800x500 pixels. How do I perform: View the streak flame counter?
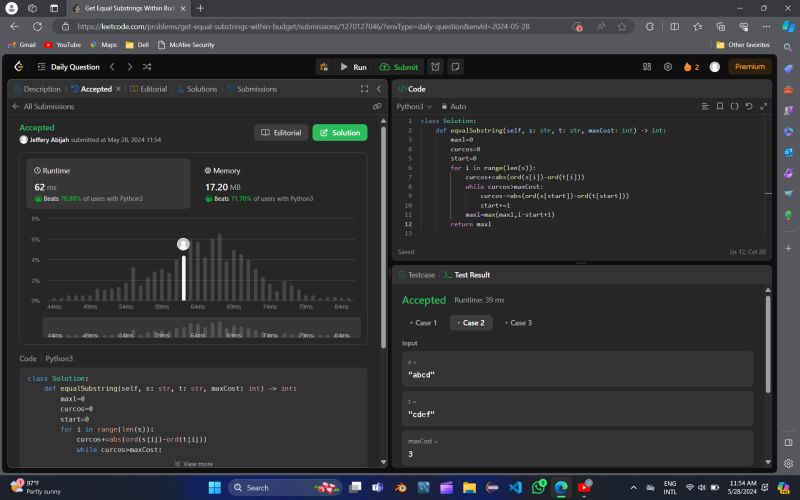click(691, 67)
